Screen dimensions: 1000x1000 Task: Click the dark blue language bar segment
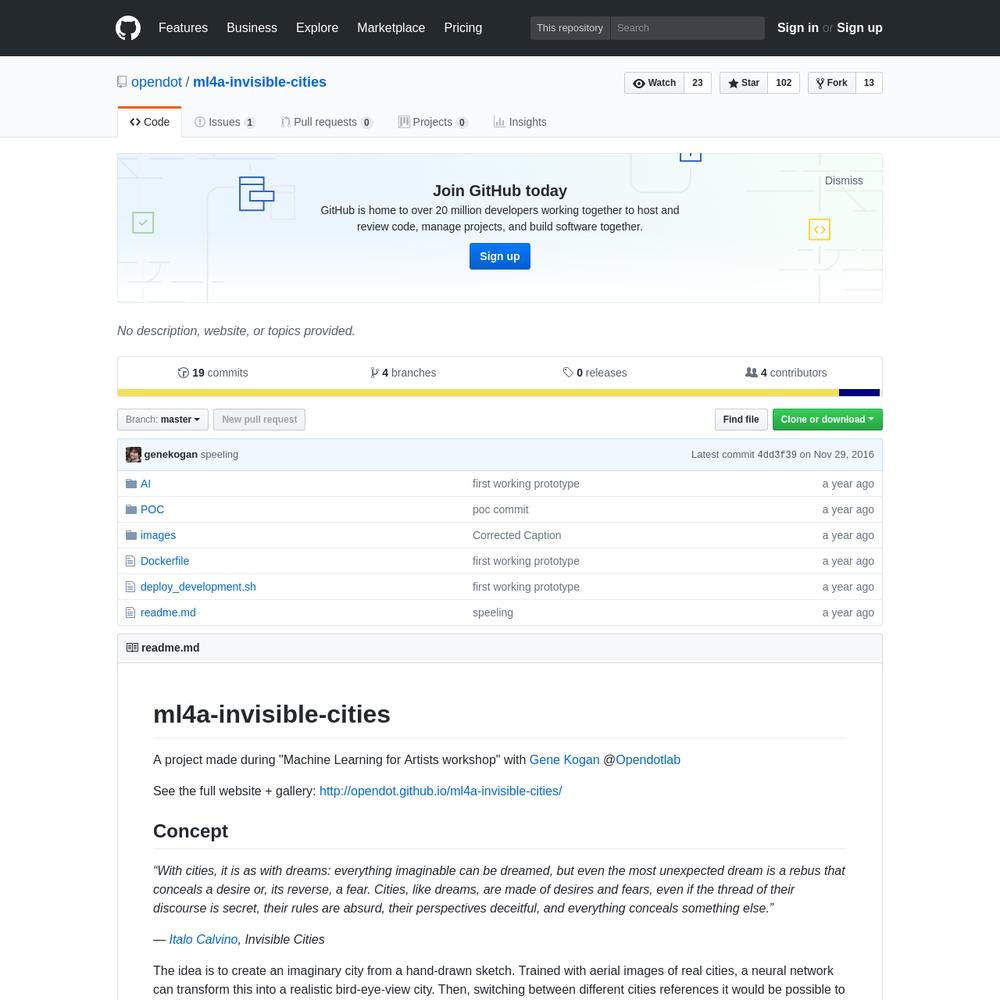(859, 393)
